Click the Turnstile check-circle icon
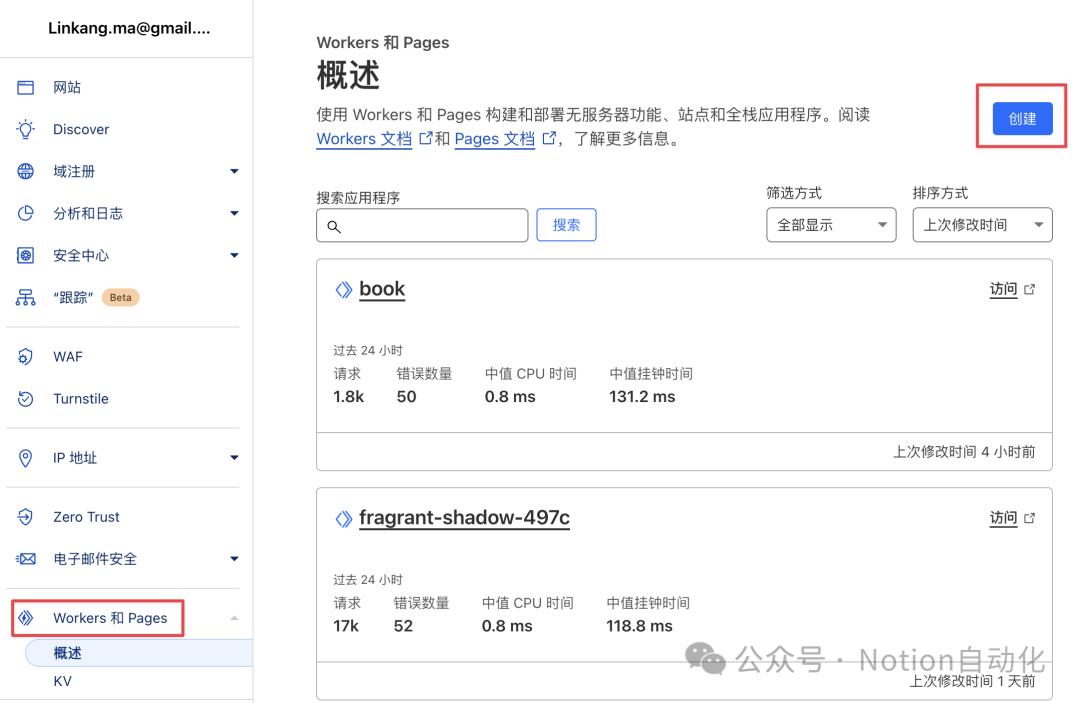Screen dimensions: 1080x703 [x=25, y=399]
